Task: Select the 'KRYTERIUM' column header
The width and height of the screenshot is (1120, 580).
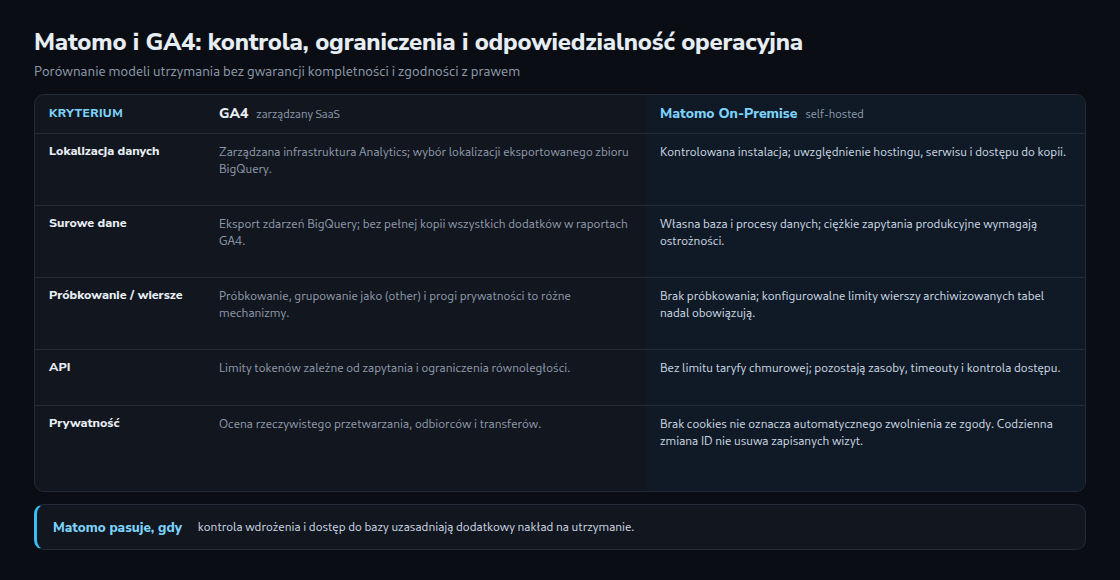Action: click(86, 113)
